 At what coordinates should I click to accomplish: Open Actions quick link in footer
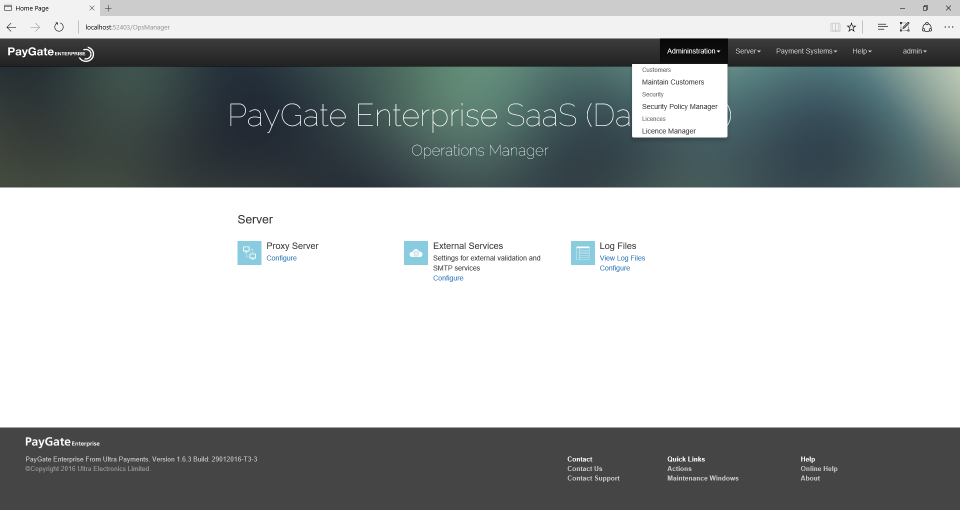pos(679,469)
